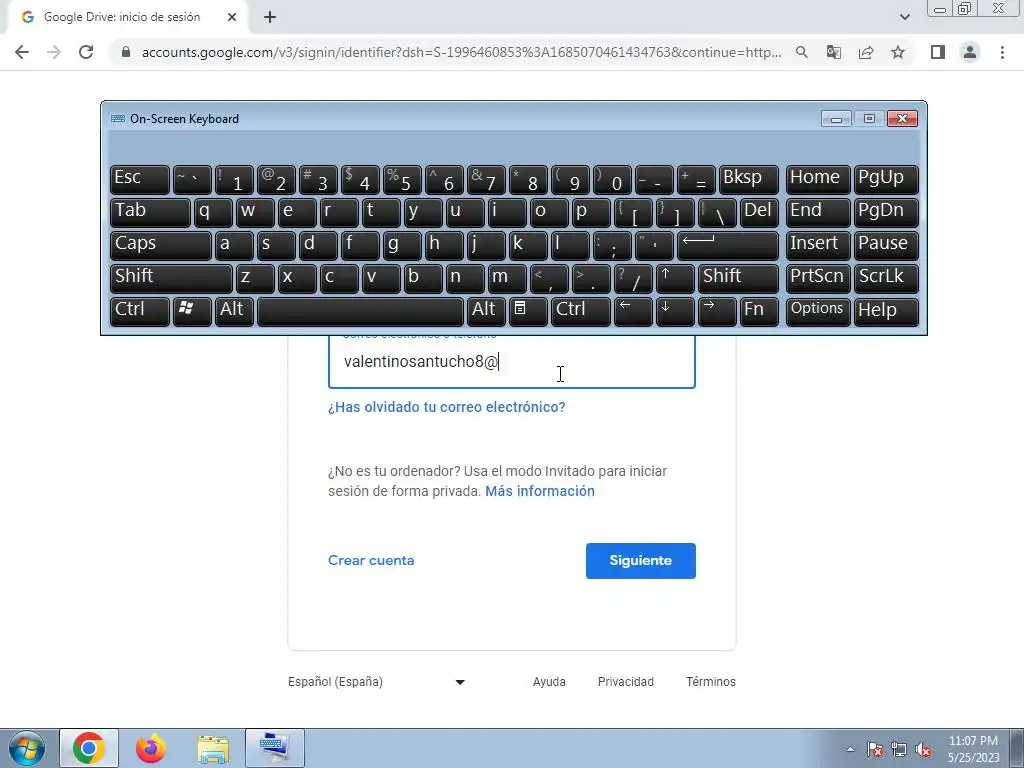Click the Siguiente button
Image resolution: width=1024 pixels, height=768 pixels.
(641, 560)
